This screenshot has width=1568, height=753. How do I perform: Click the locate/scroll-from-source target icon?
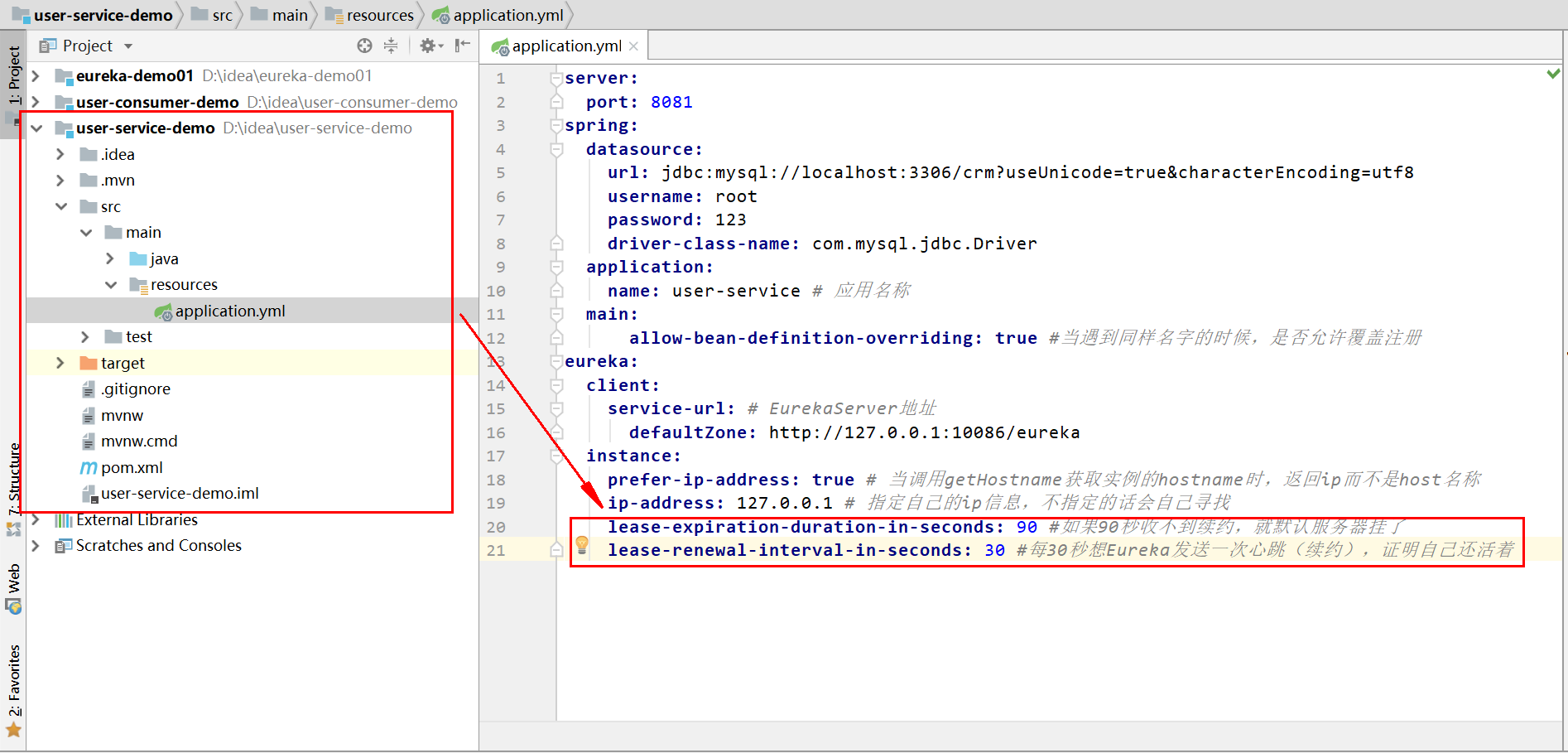(x=364, y=46)
